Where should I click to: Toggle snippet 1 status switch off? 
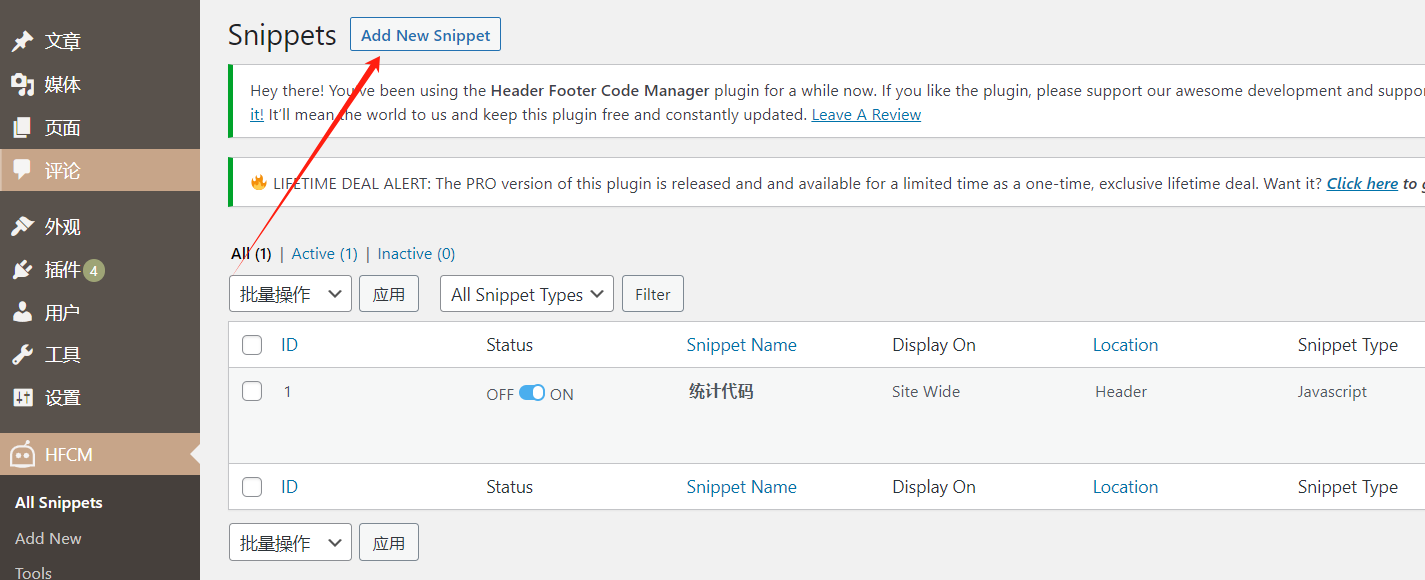(x=532, y=393)
